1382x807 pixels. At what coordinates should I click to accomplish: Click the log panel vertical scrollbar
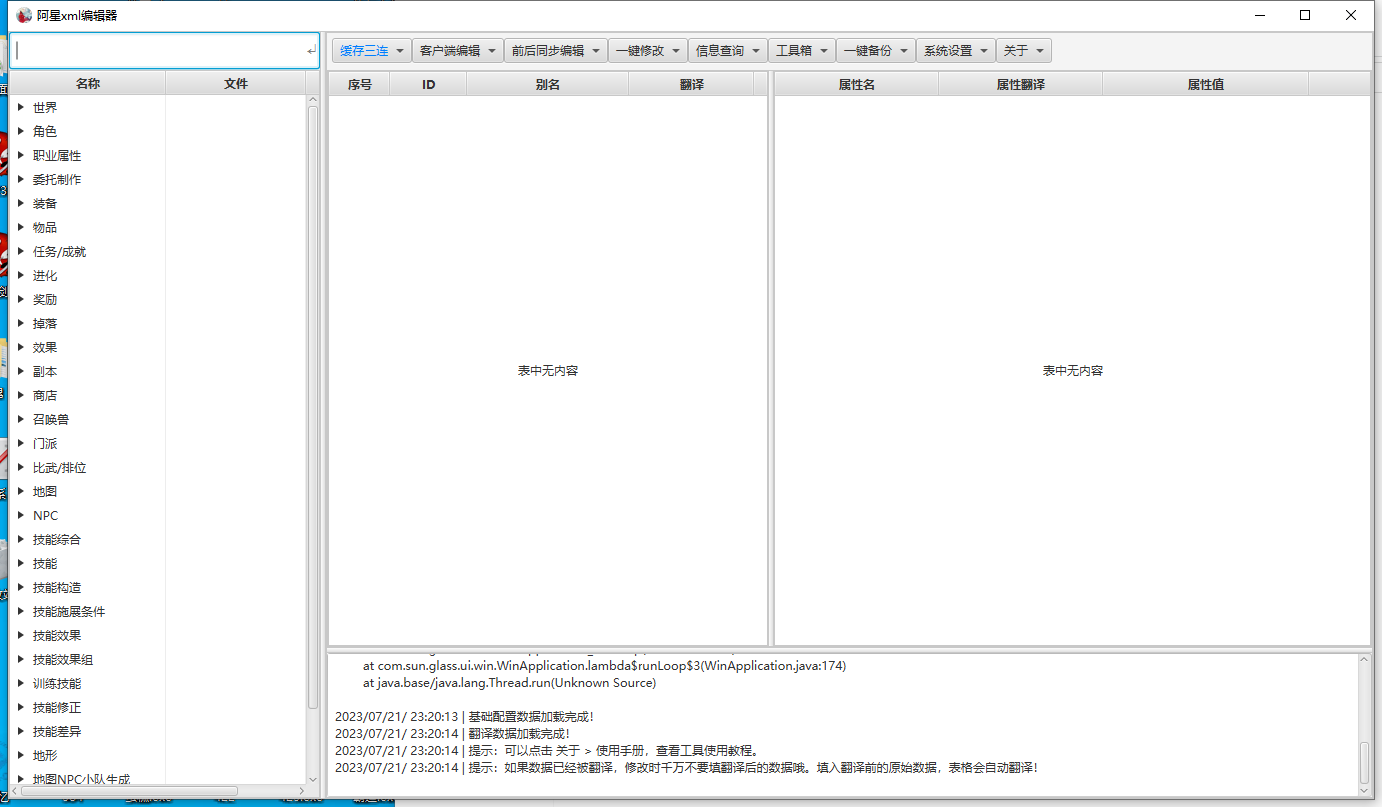click(x=1364, y=763)
